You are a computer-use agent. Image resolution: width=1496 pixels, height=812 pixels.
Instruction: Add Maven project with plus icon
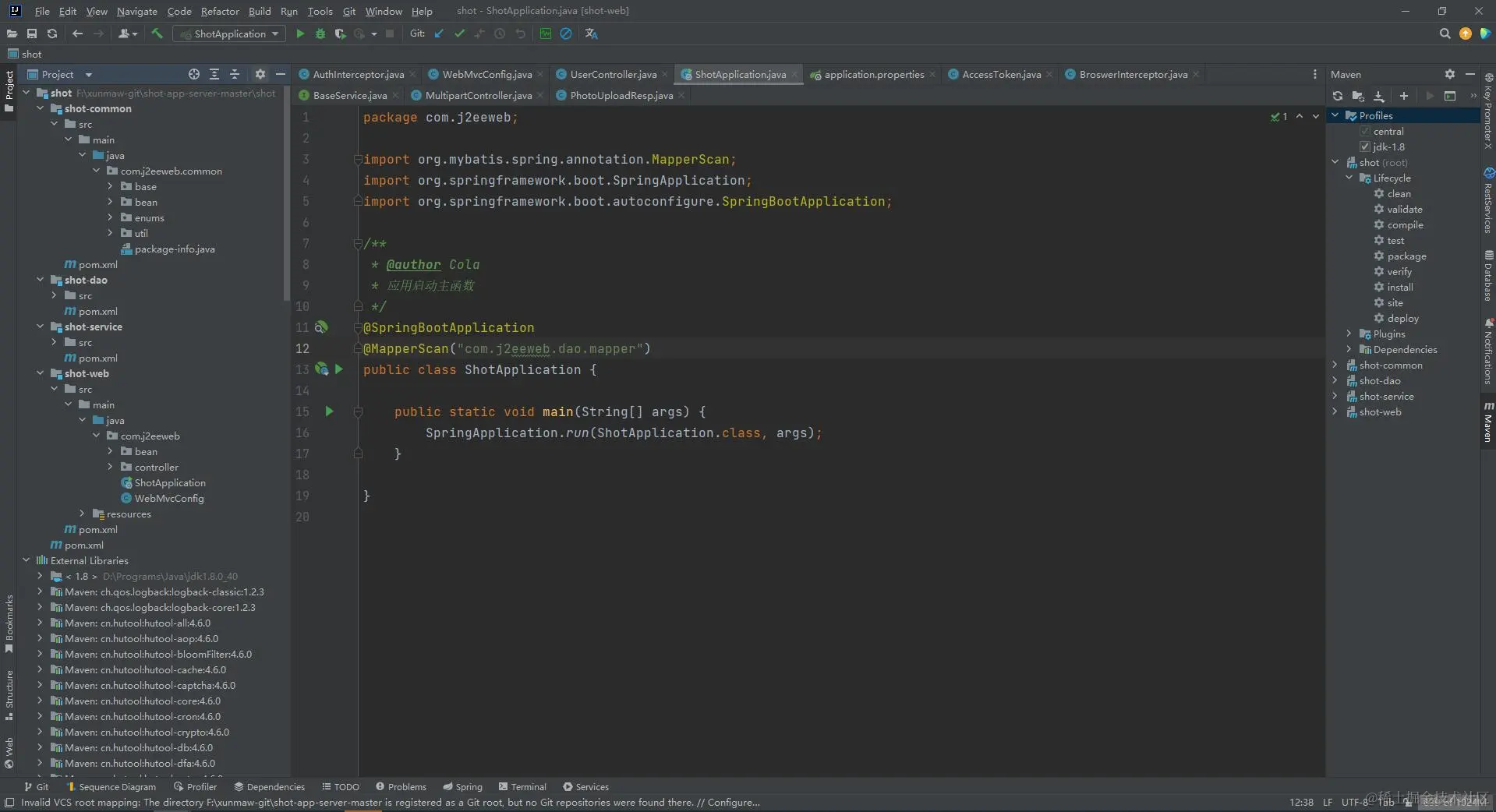(1404, 96)
